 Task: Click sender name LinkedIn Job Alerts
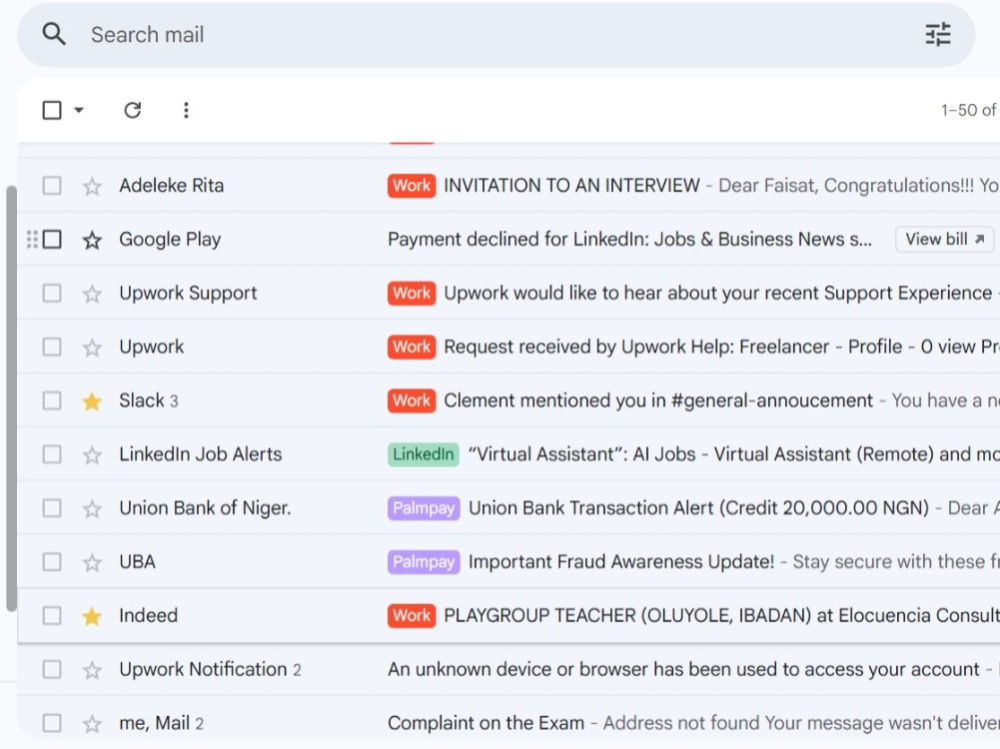(x=200, y=454)
